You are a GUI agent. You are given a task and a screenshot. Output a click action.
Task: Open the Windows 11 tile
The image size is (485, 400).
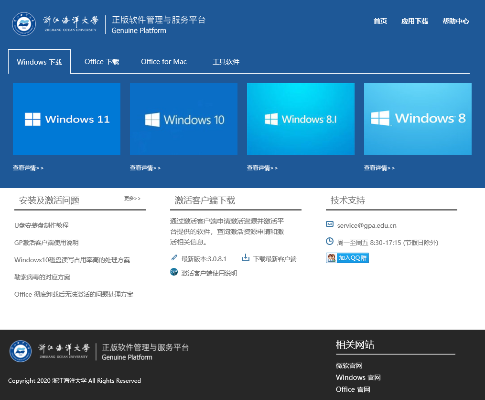(67, 119)
